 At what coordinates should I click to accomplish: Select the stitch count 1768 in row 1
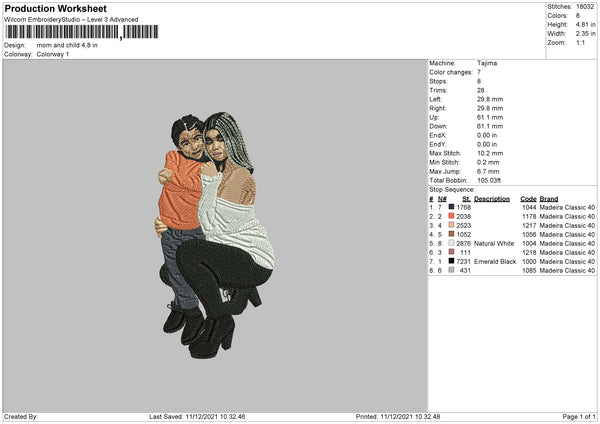(463, 207)
